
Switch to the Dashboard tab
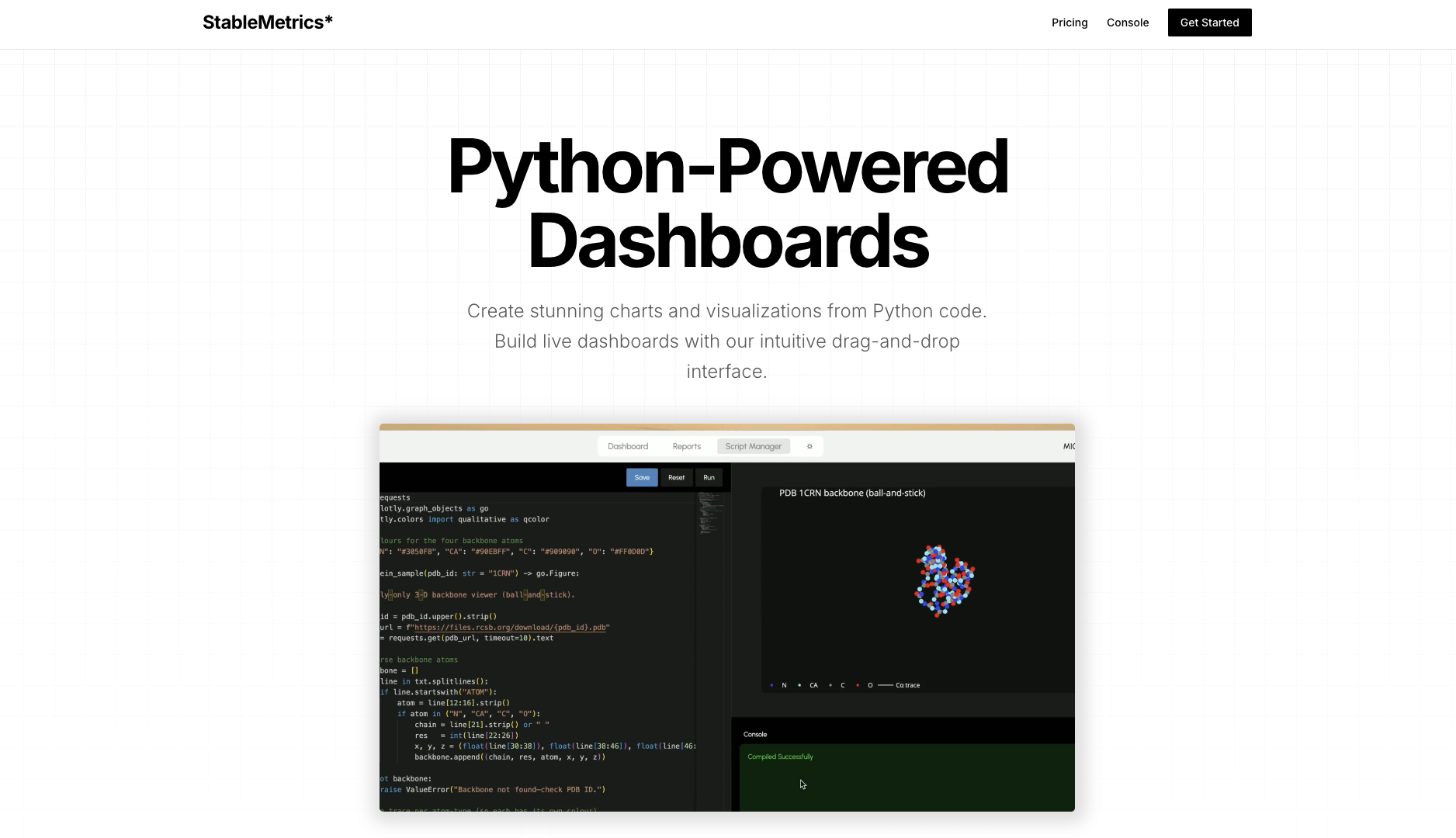point(627,446)
